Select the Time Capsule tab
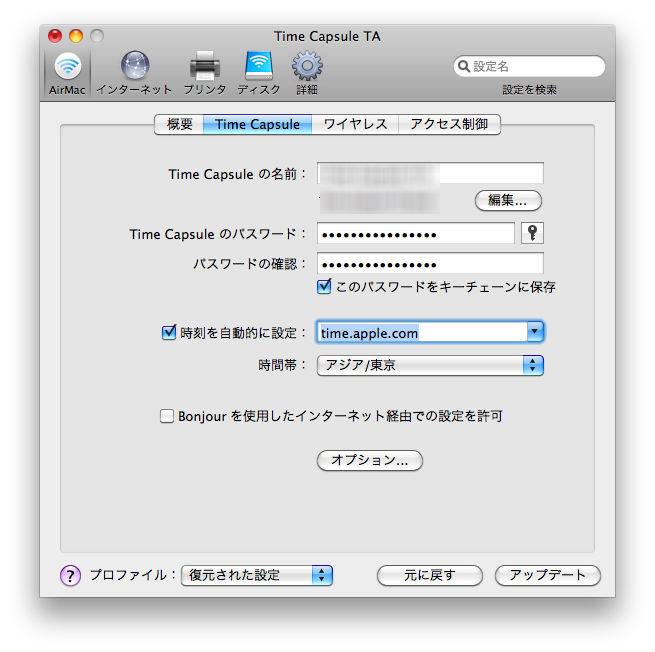The height and width of the screenshot is (652, 655). pyautogui.click(x=257, y=124)
